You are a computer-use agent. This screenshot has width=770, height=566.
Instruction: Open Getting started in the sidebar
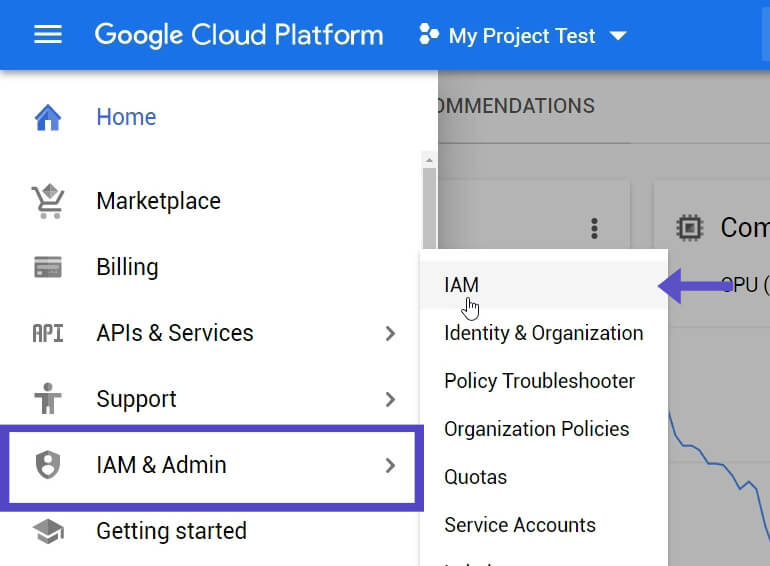tap(171, 531)
